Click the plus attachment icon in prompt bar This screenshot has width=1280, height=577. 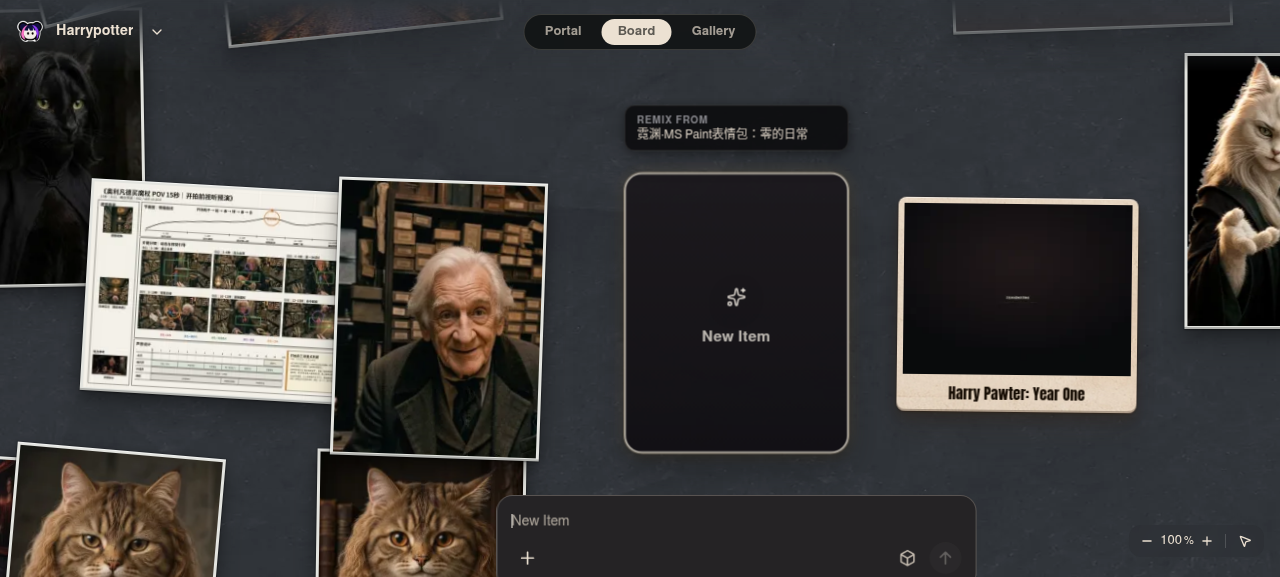[528, 558]
